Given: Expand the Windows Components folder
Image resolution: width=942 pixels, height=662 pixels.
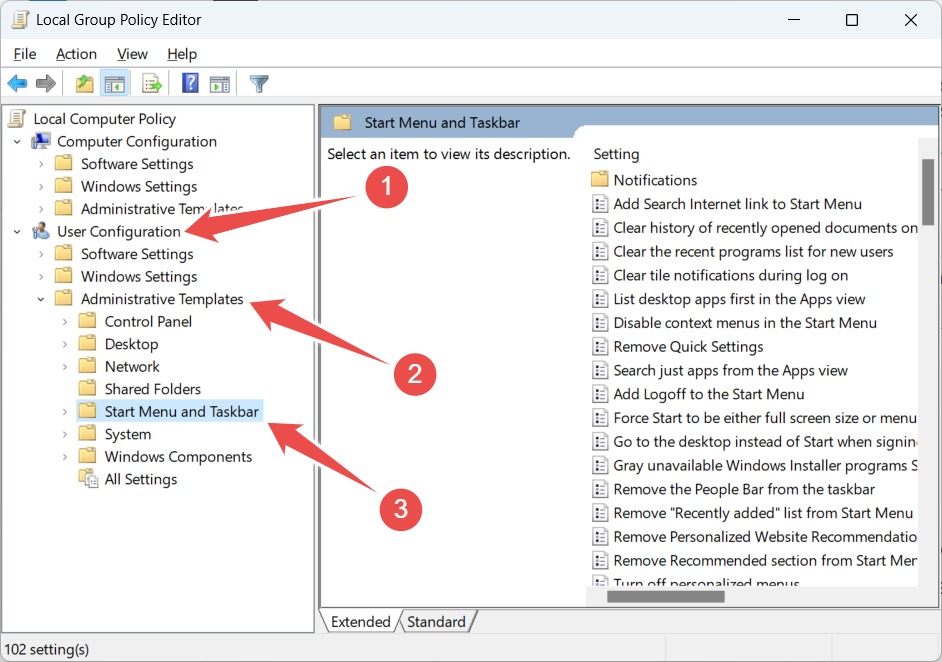Looking at the screenshot, I should pyautogui.click(x=66, y=456).
